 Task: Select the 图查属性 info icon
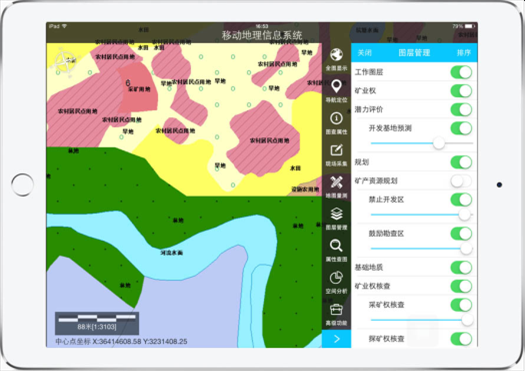336,118
